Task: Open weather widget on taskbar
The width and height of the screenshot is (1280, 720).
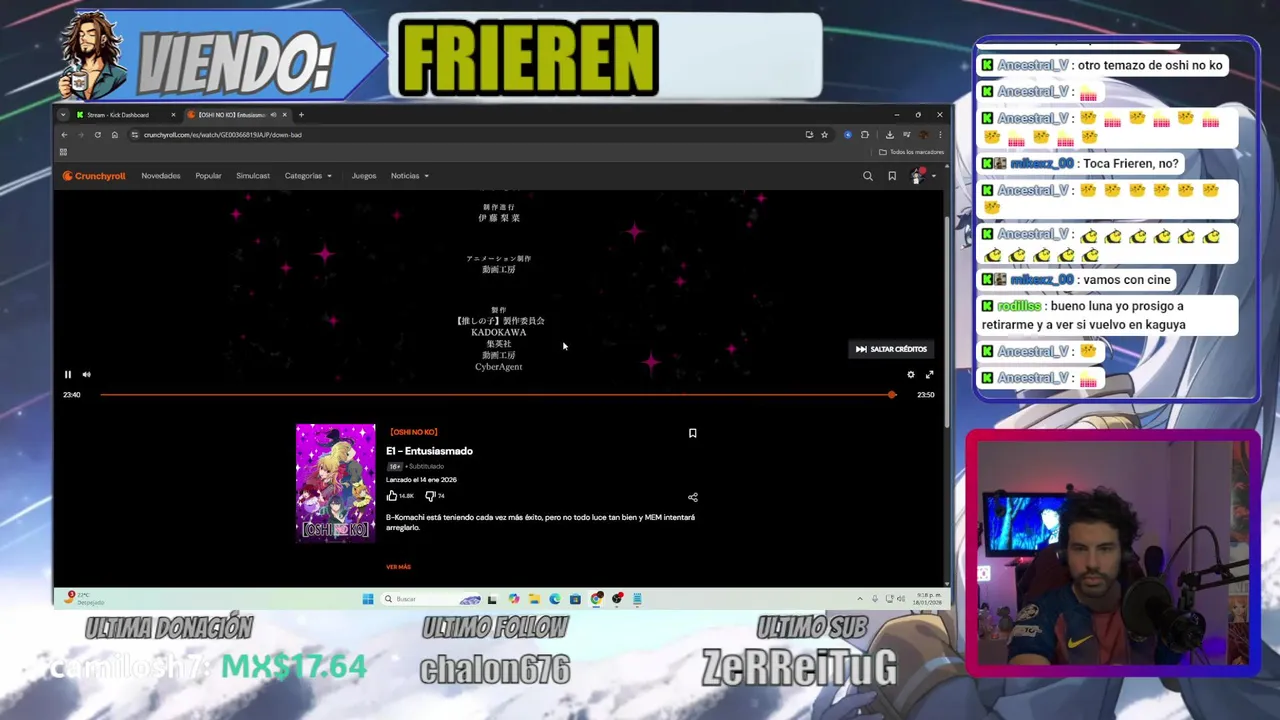Action: point(84,599)
